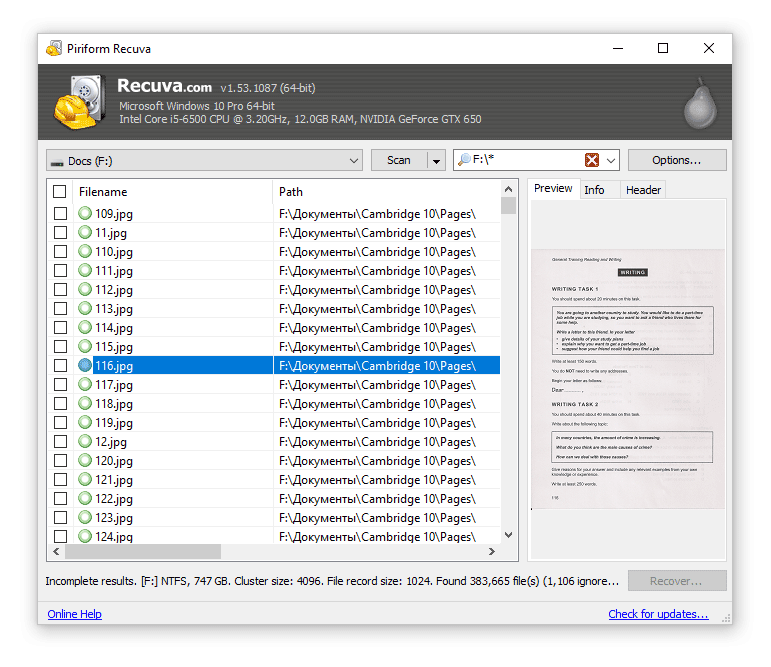The height and width of the screenshot is (667, 771).
Task: Switch to the Header tab
Action: (x=643, y=190)
